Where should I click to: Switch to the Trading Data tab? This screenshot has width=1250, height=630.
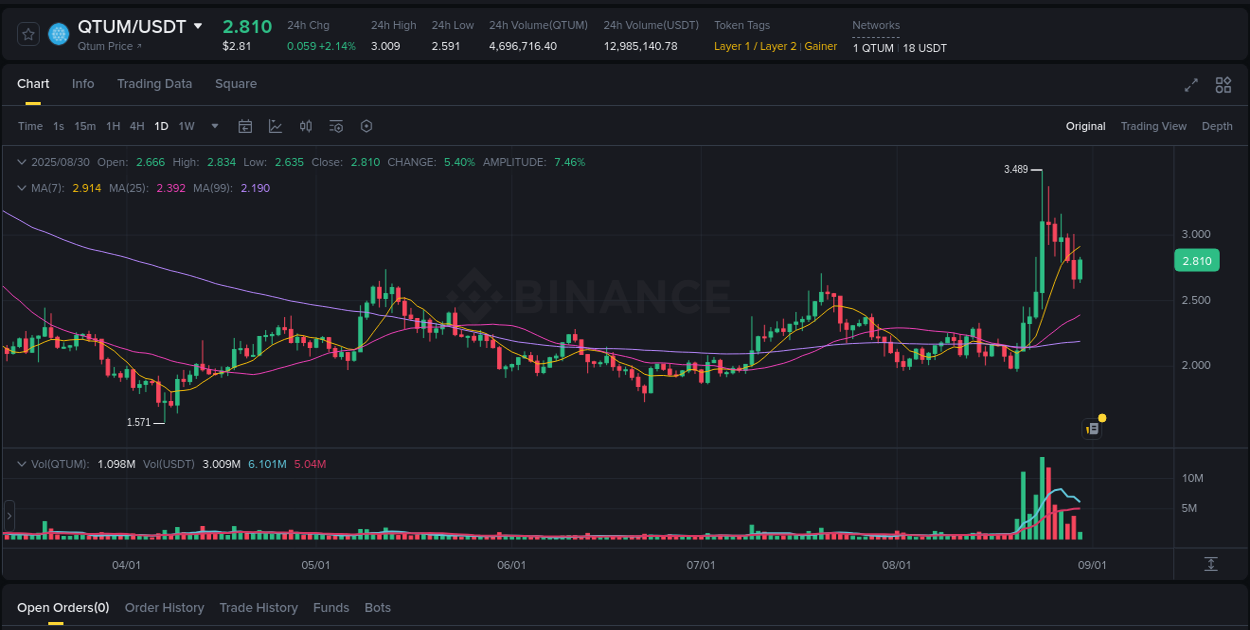click(154, 84)
